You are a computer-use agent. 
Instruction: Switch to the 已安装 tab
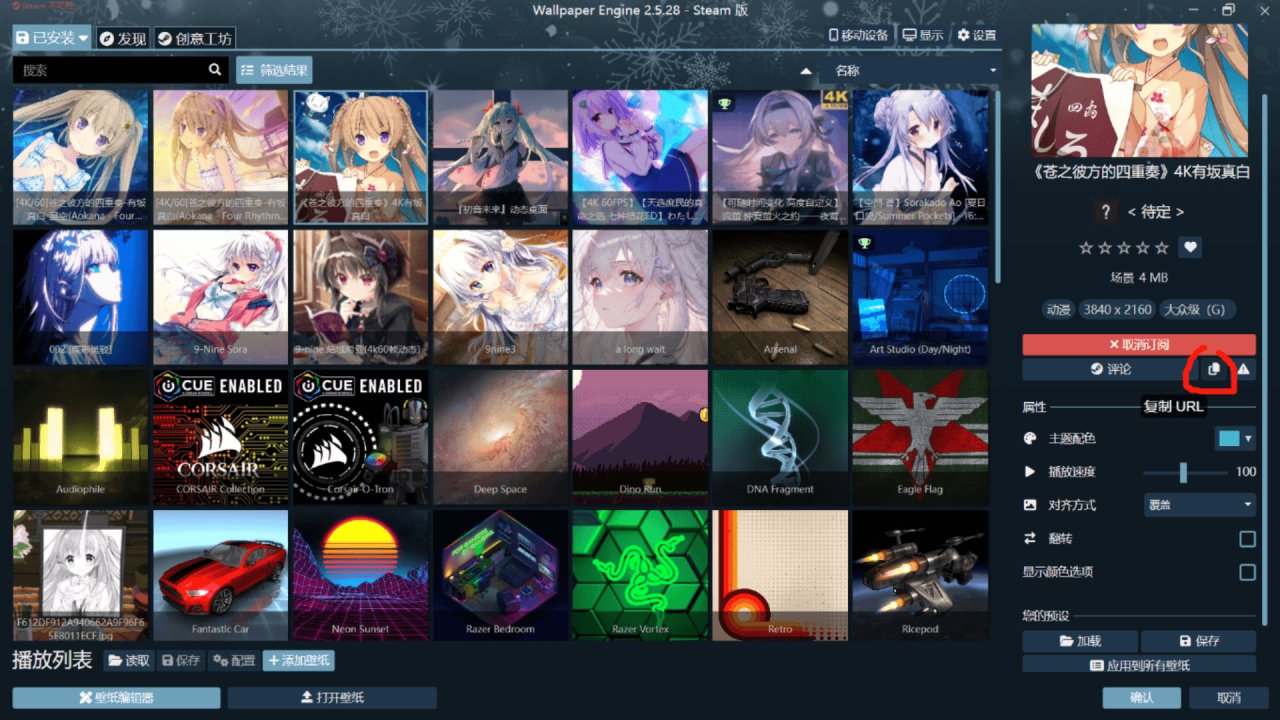[x=52, y=38]
